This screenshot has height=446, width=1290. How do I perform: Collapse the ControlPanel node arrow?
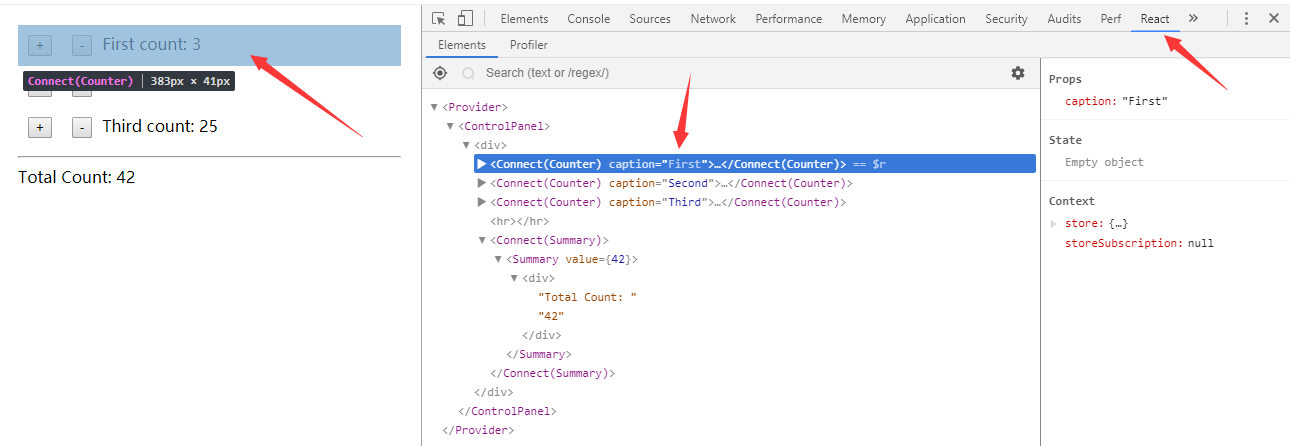tap(449, 126)
